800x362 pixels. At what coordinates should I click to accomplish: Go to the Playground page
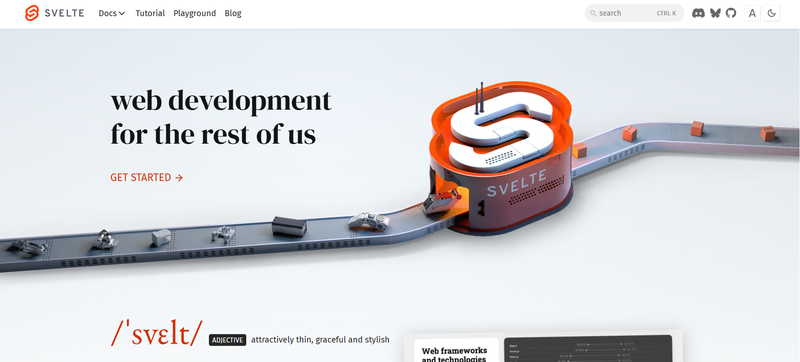point(194,13)
